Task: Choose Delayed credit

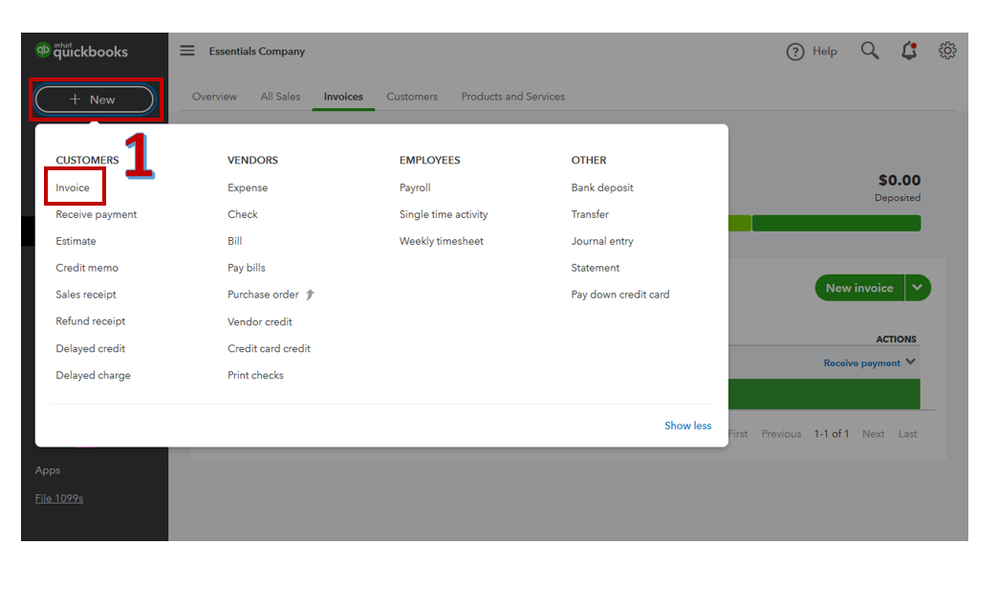Action: point(90,349)
